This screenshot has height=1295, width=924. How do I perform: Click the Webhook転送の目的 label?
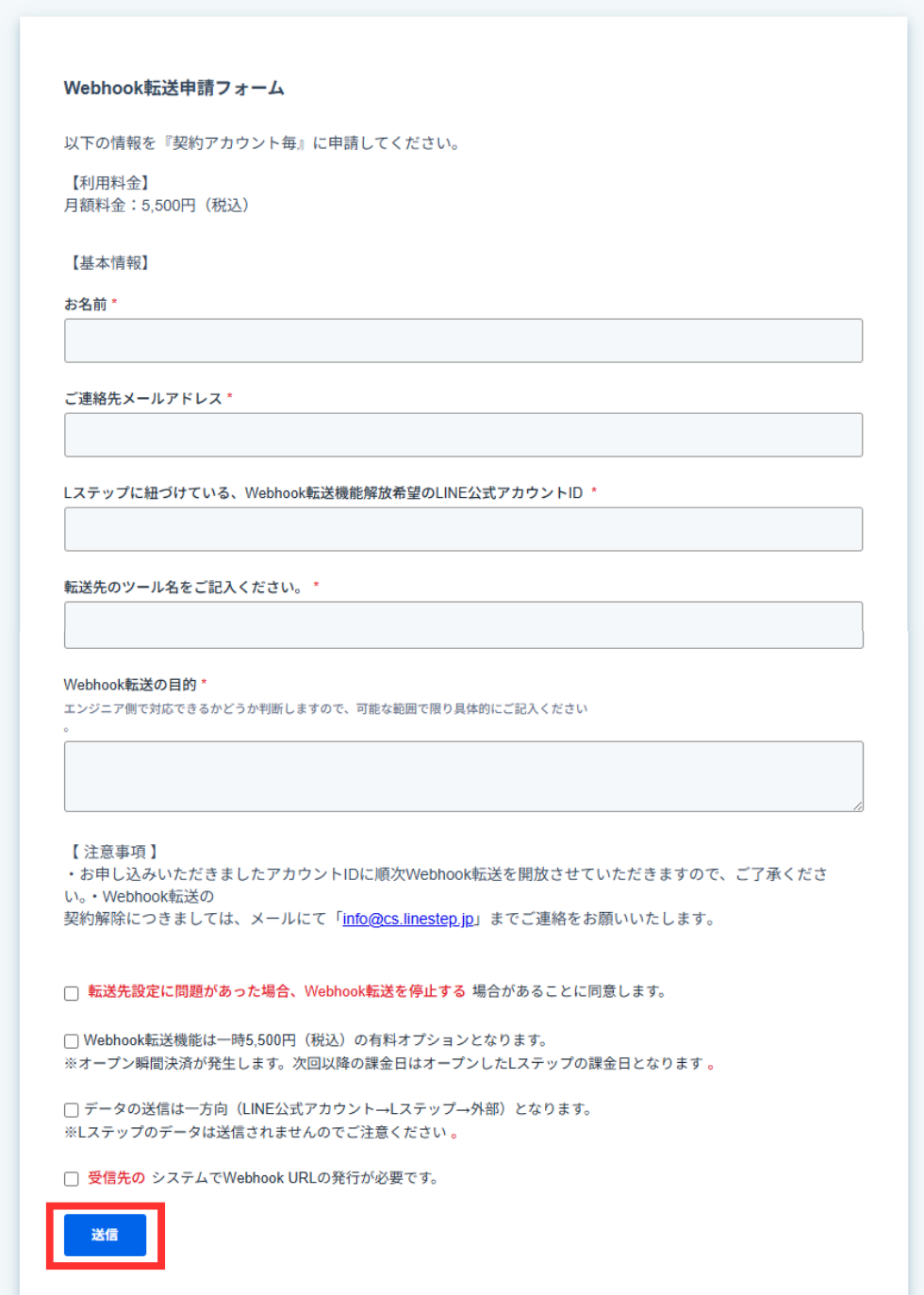point(130,684)
